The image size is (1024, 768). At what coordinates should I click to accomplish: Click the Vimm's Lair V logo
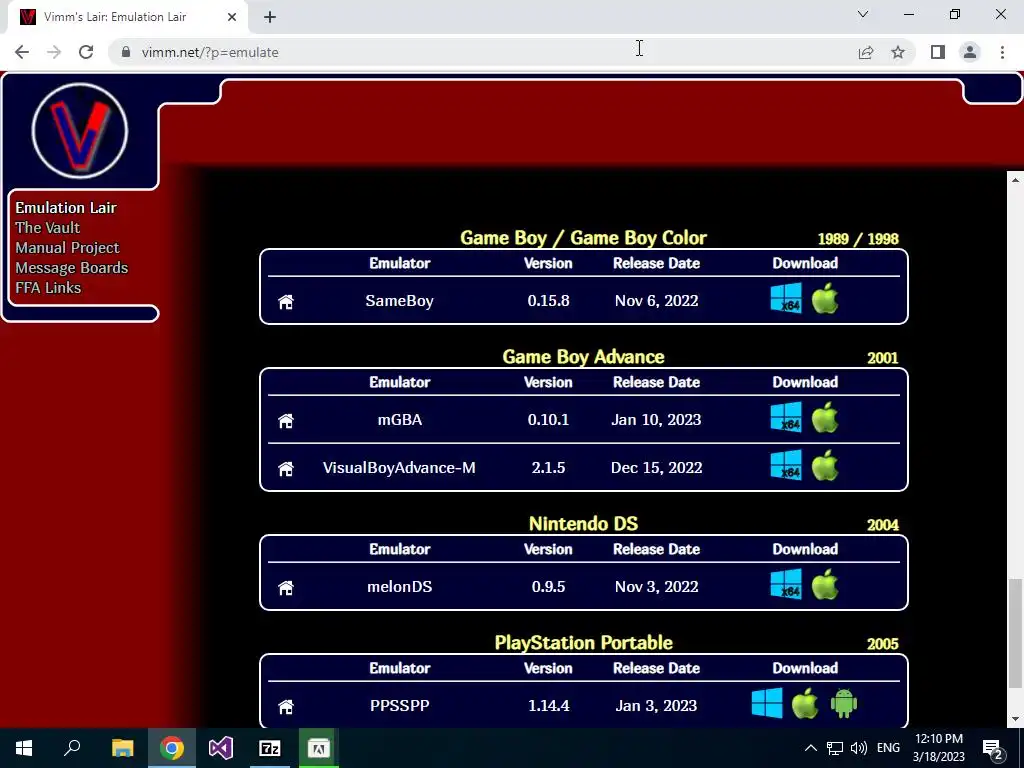(80, 131)
